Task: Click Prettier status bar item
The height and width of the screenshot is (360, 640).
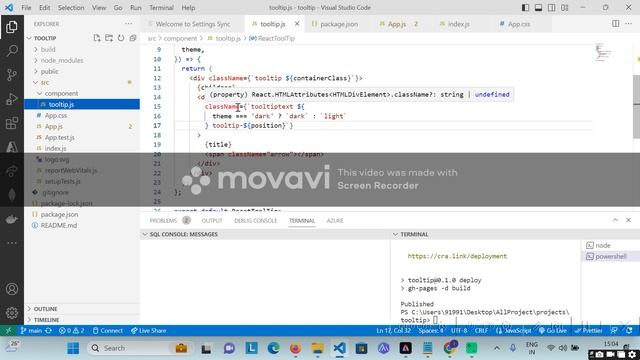Action: click(x=588, y=331)
